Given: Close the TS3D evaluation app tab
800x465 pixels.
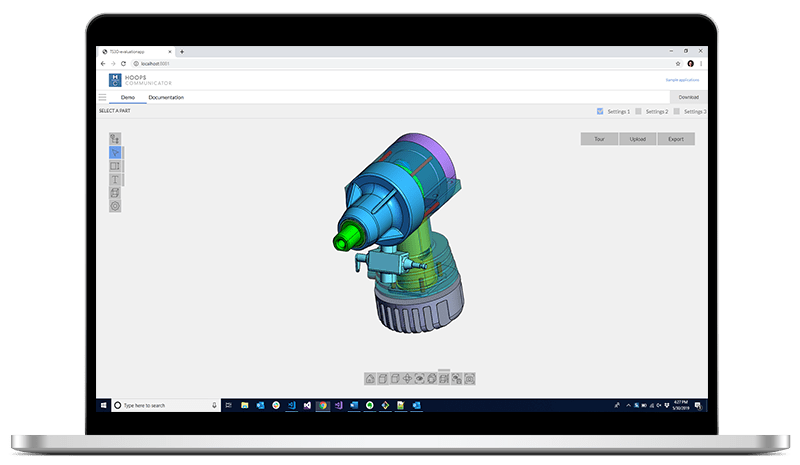Looking at the screenshot, I should pos(170,52).
